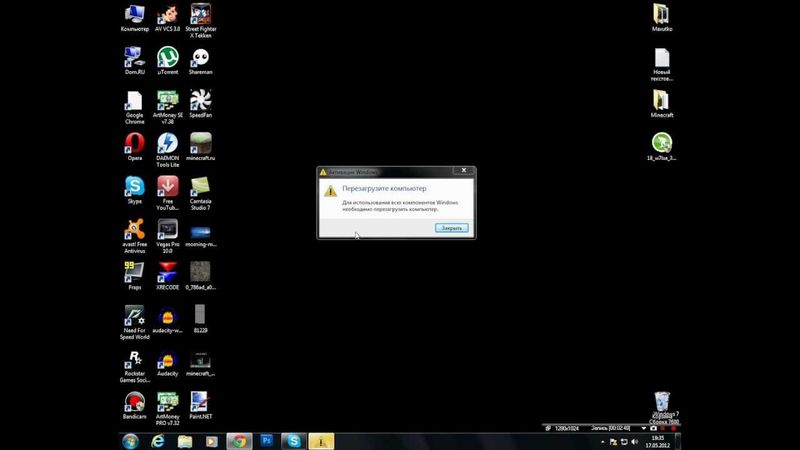The height and width of the screenshot is (450, 800).
Task: Select the audacity-w... installer icon
Action: [167, 319]
